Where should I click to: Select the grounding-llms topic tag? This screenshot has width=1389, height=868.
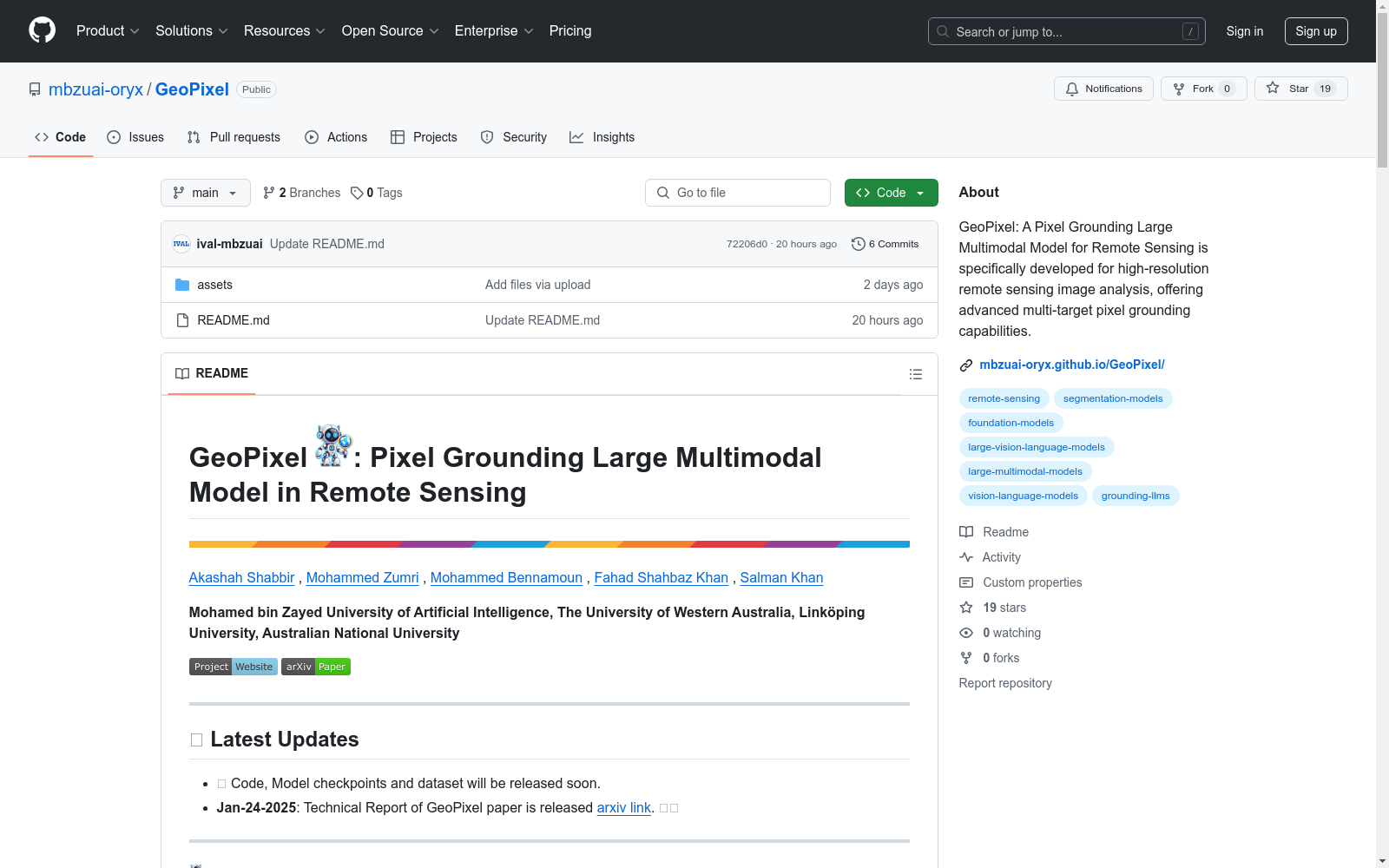[x=1135, y=496]
